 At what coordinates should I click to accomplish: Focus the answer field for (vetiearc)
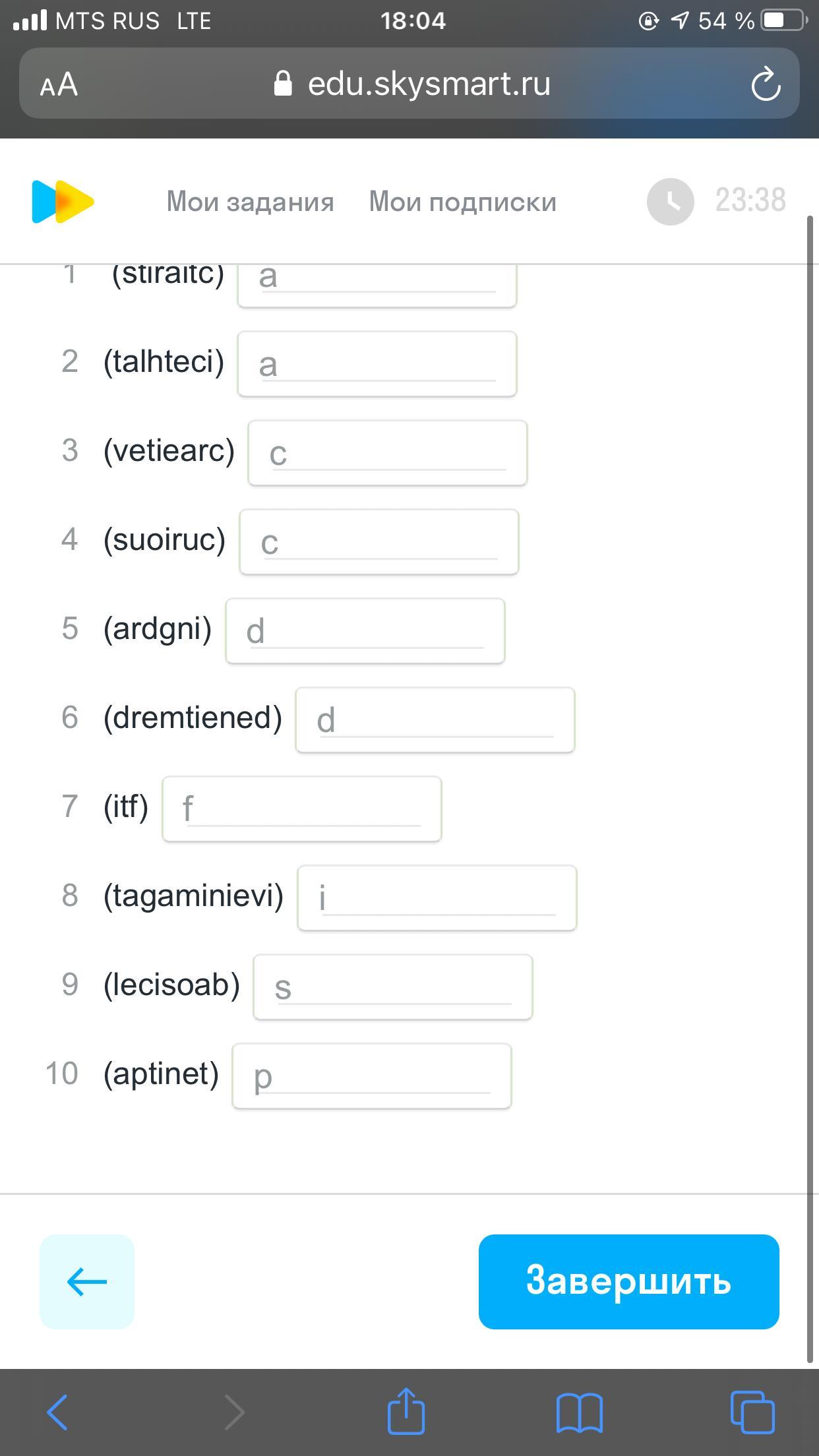[x=388, y=453]
